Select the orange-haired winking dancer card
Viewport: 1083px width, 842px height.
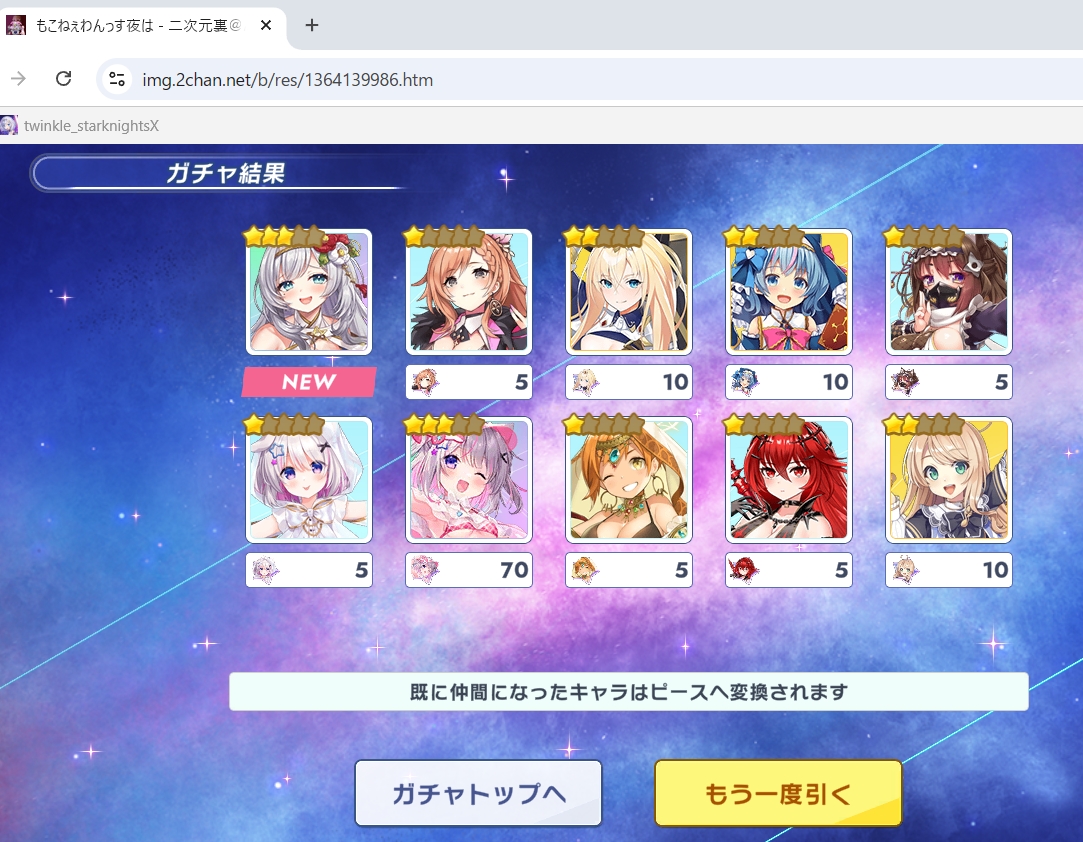pyautogui.click(x=629, y=479)
